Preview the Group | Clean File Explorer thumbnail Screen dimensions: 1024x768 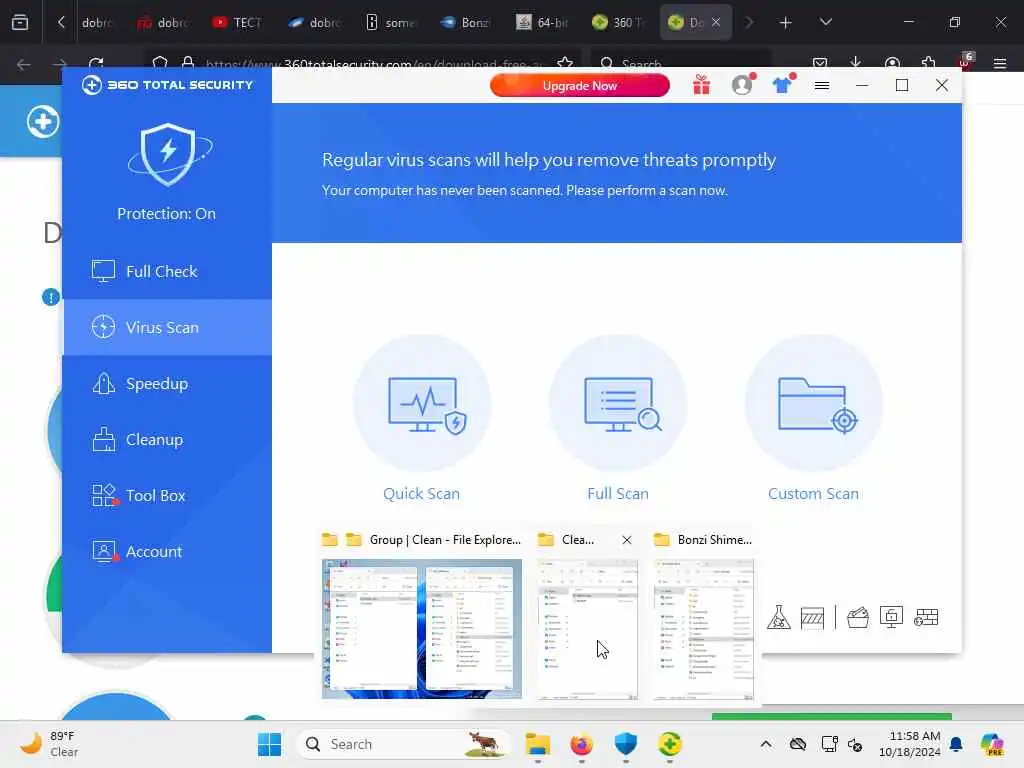coord(422,628)
